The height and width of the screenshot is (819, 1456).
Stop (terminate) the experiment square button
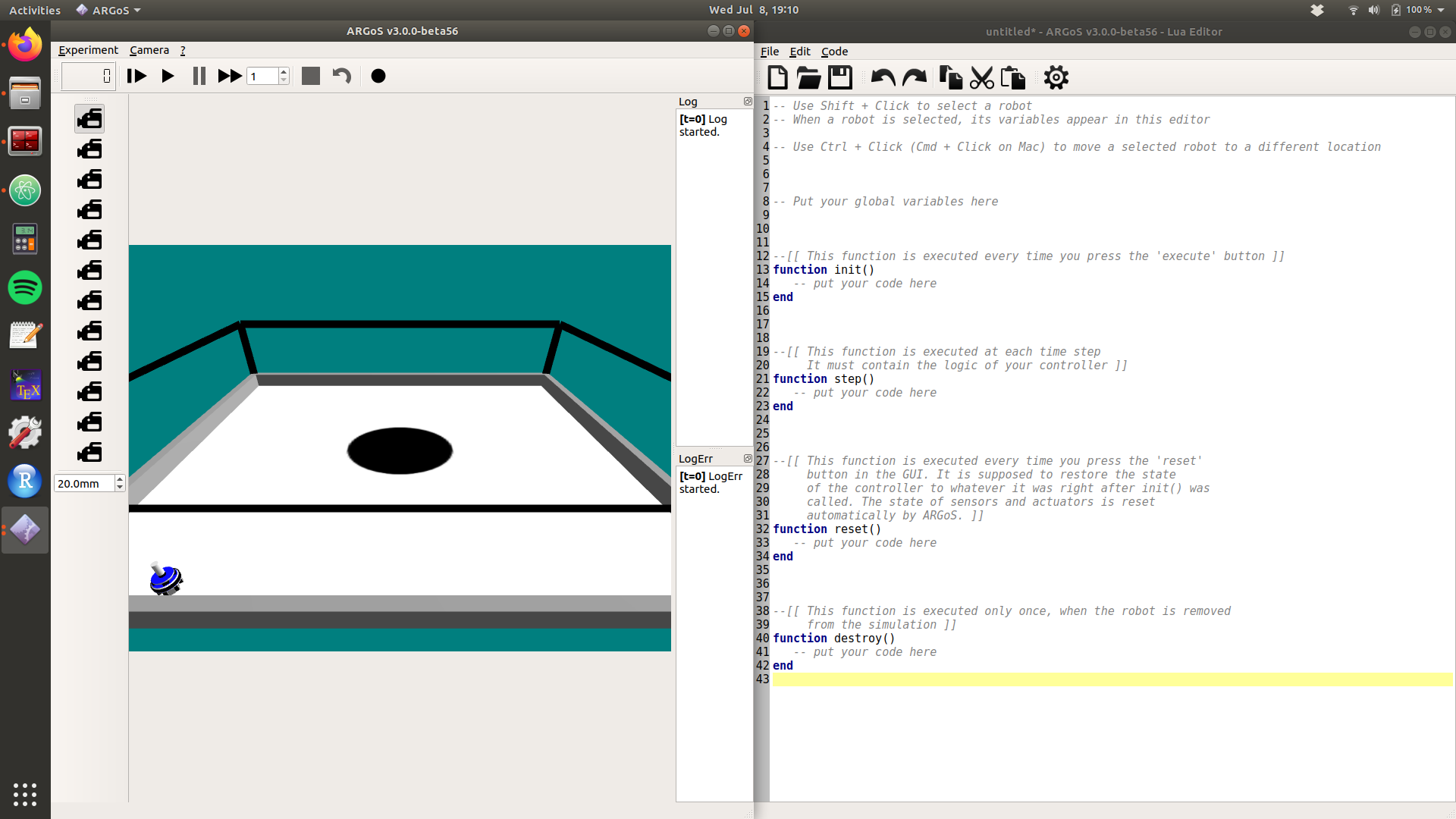point(311,76)
